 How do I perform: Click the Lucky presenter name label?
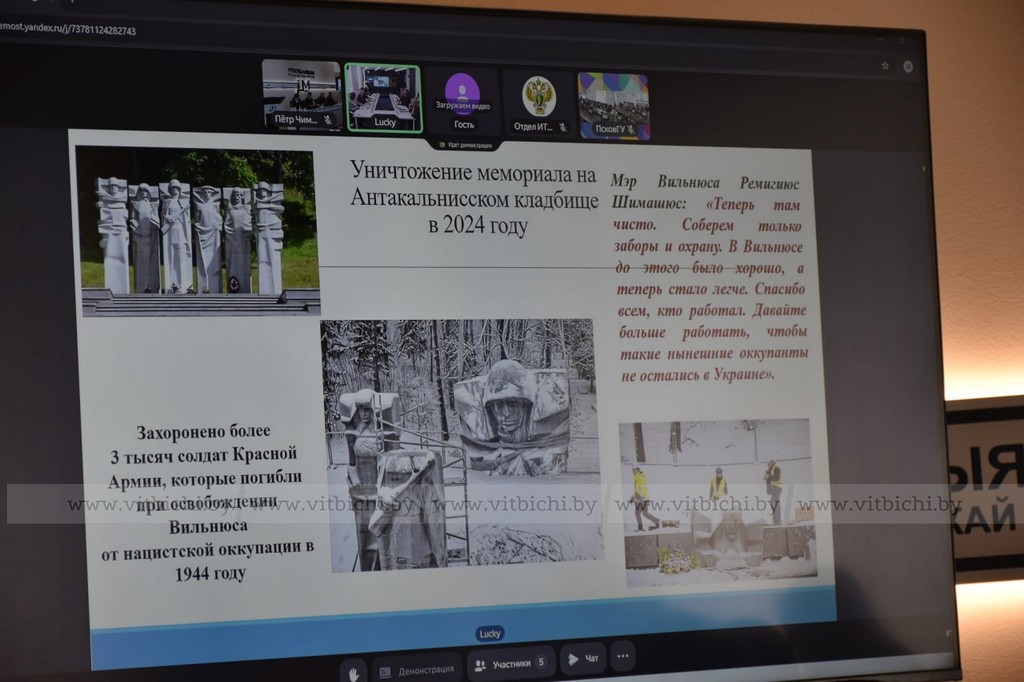pyautogui.click(x=489, y=633)
